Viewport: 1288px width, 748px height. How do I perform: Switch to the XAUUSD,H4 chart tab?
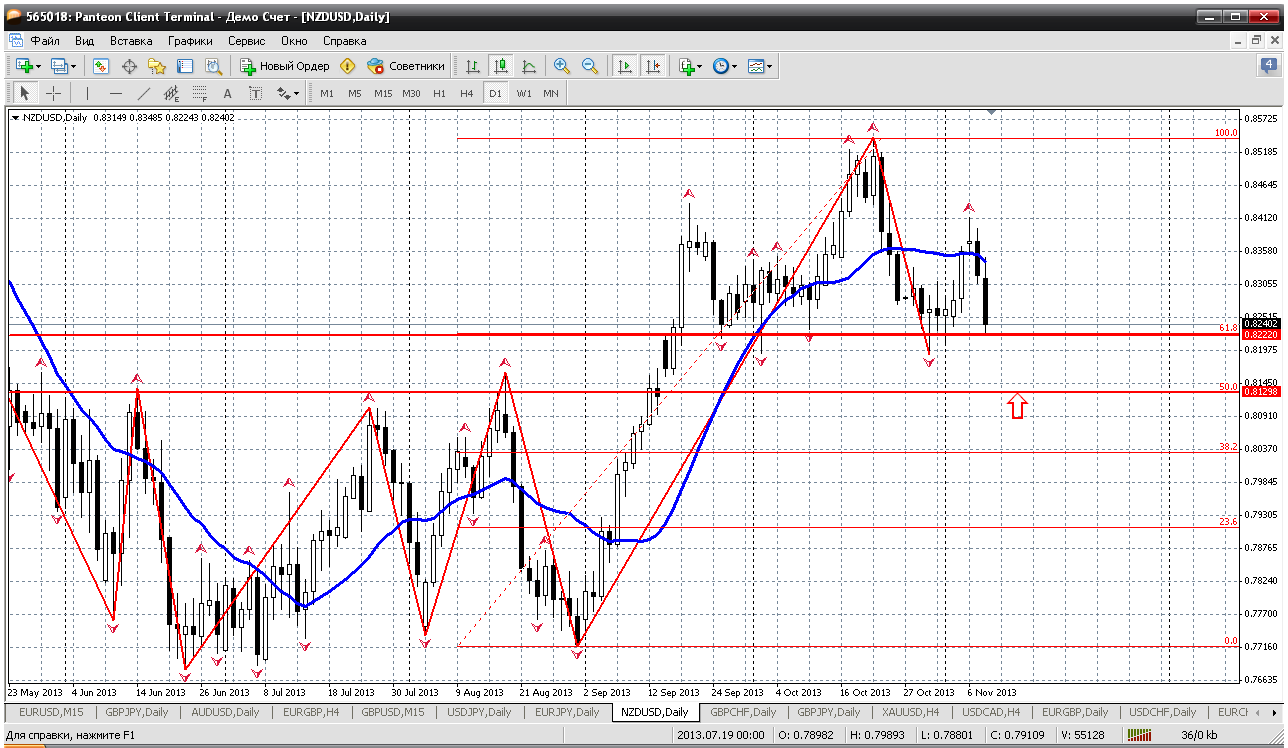point(910,712)
